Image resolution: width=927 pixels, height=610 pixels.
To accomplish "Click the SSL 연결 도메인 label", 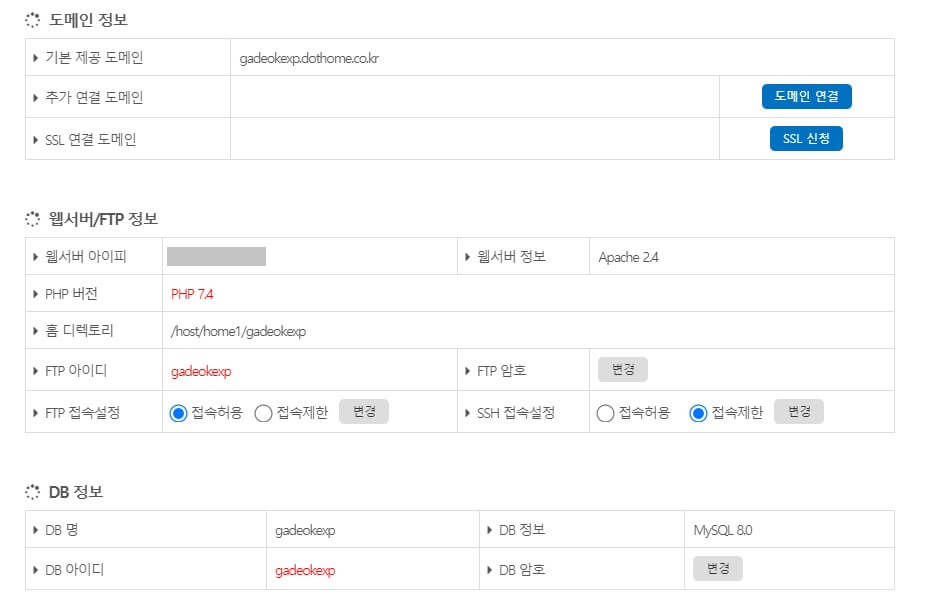I will coord(90,140).
